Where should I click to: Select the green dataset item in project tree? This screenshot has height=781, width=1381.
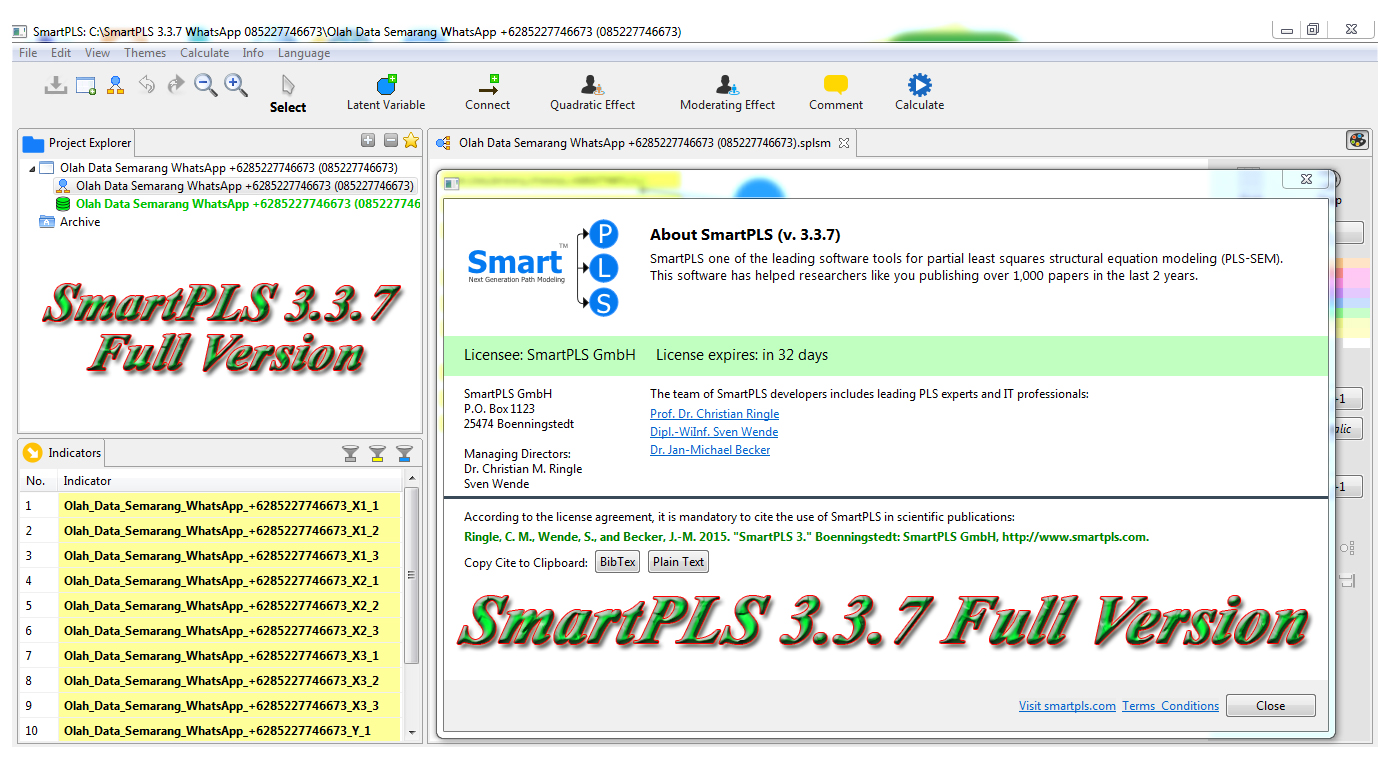coord(238,204)
